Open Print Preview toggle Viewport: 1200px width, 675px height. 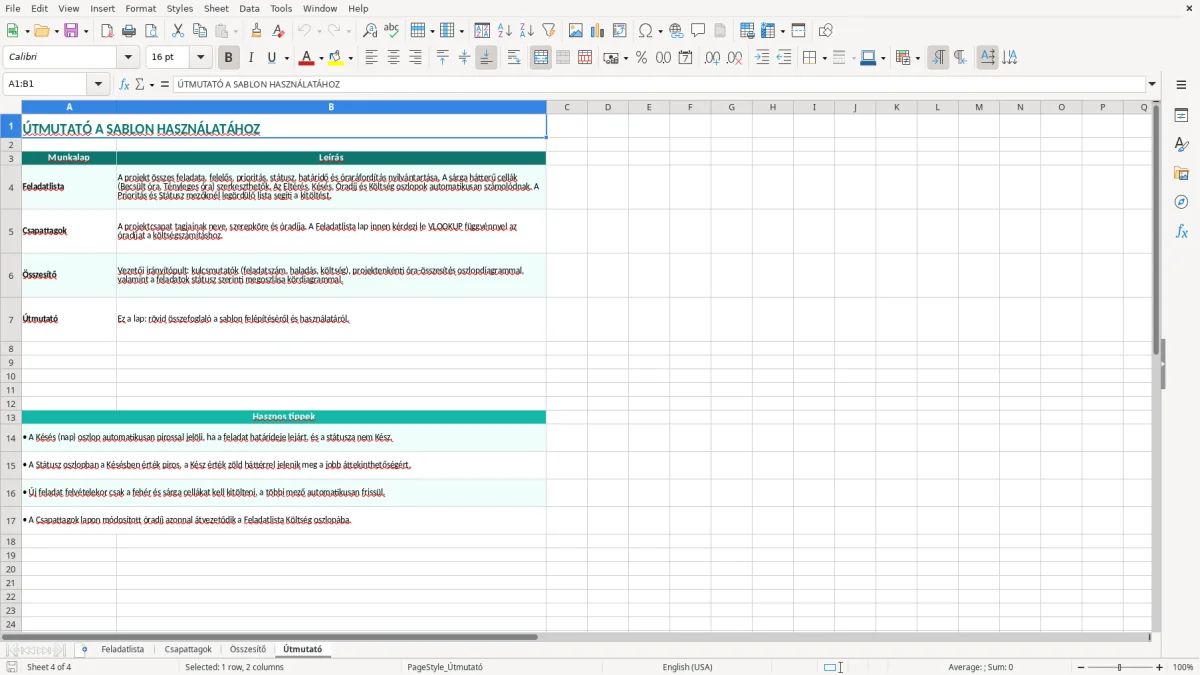pyautogui.click(x=151, y=31)
